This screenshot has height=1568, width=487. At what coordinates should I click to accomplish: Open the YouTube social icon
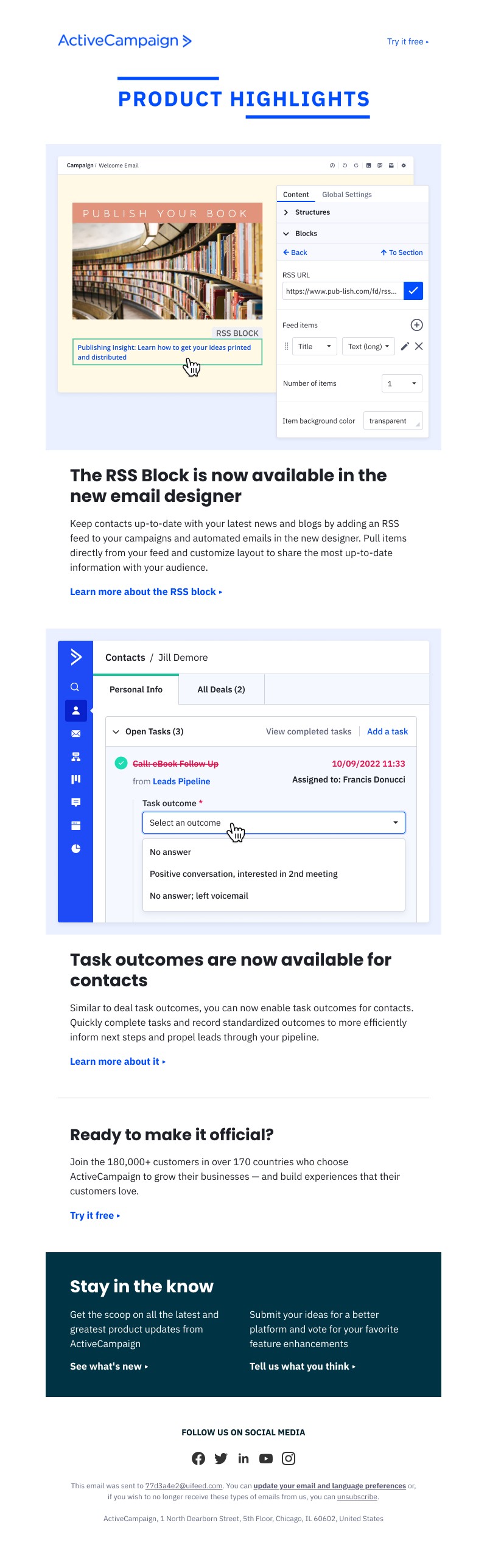pyautogui.click(x=266, y=1458)
